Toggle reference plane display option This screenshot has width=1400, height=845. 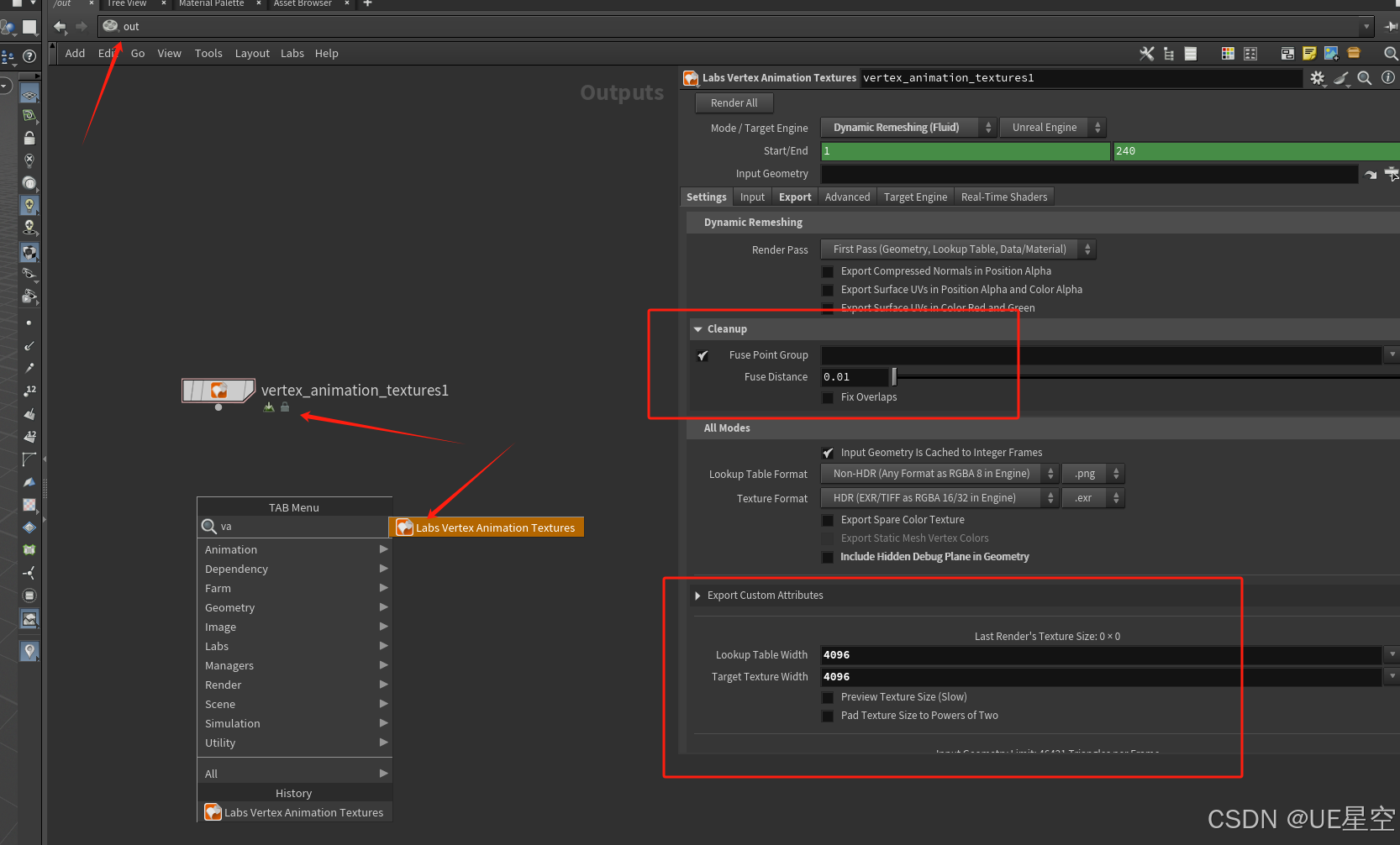point(29,93)
